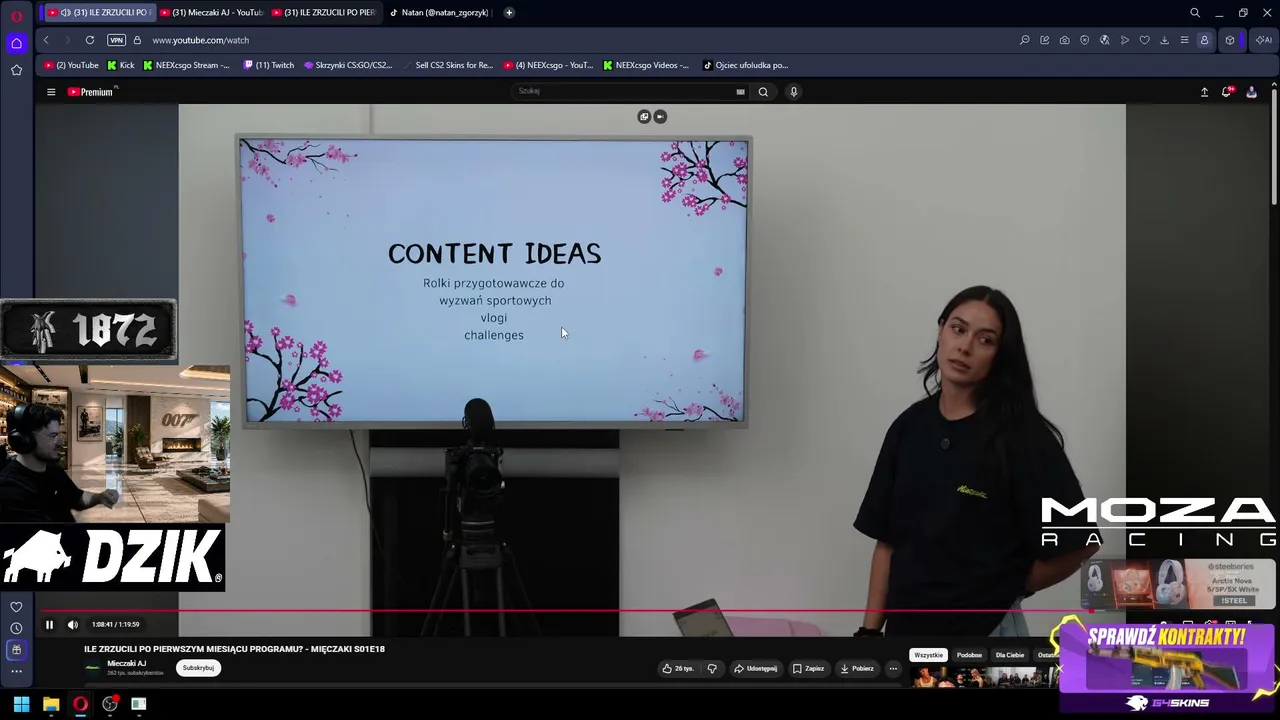Take a snapshot with the camera icon

click(1065, 40)
